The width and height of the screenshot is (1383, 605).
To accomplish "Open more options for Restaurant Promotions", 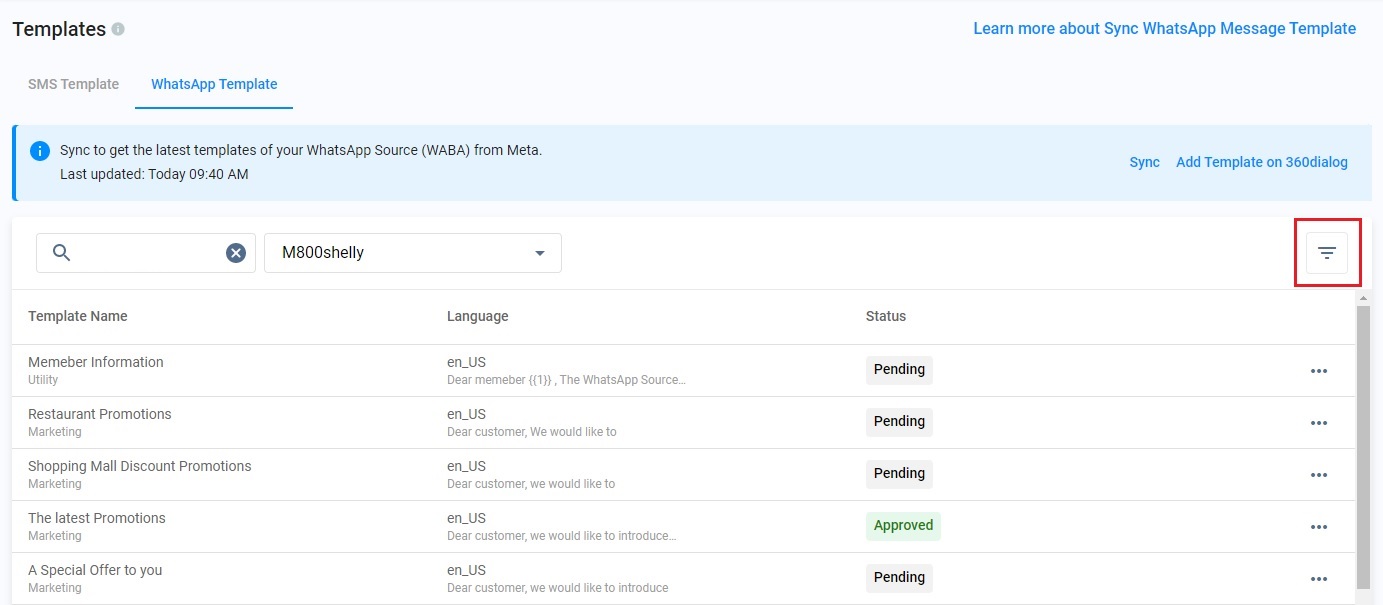I will coord(1318,423).
